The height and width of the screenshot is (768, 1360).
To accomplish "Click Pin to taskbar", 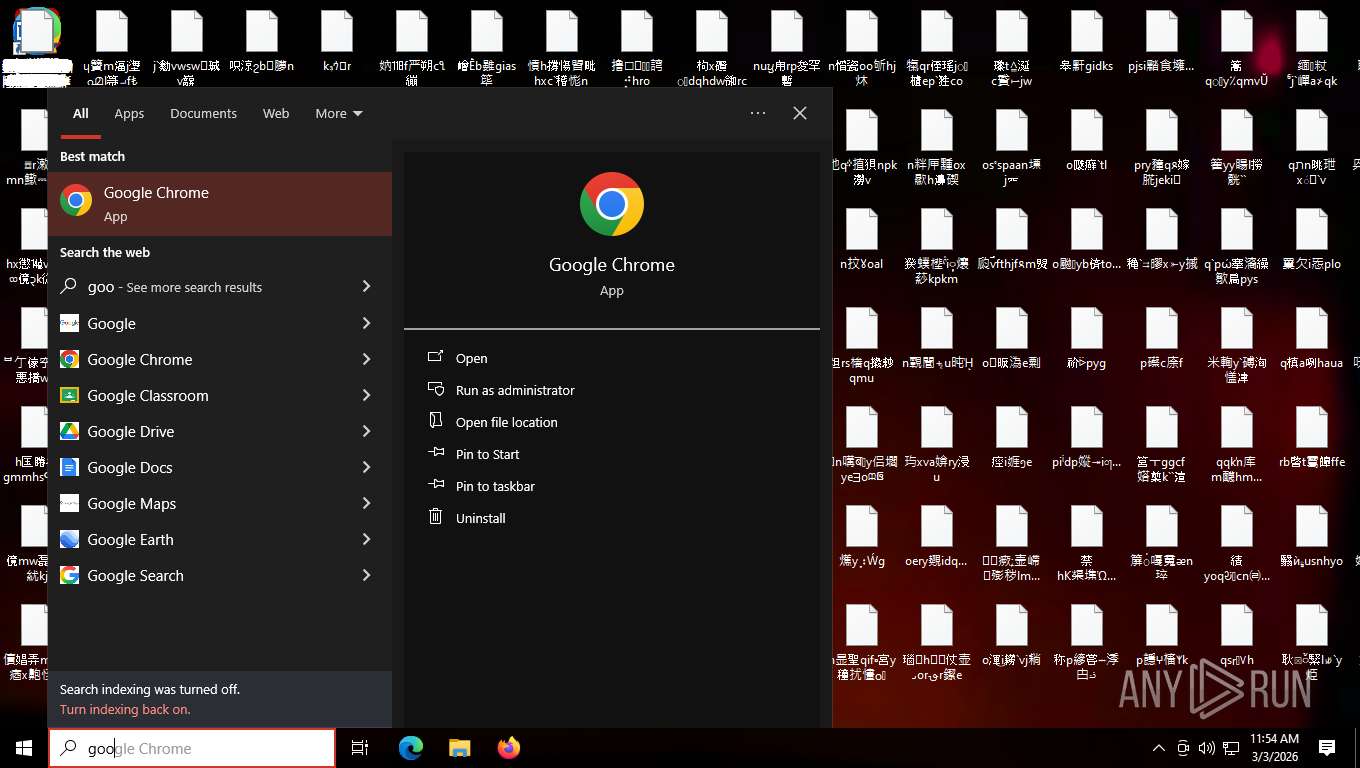I will point(495,486).
